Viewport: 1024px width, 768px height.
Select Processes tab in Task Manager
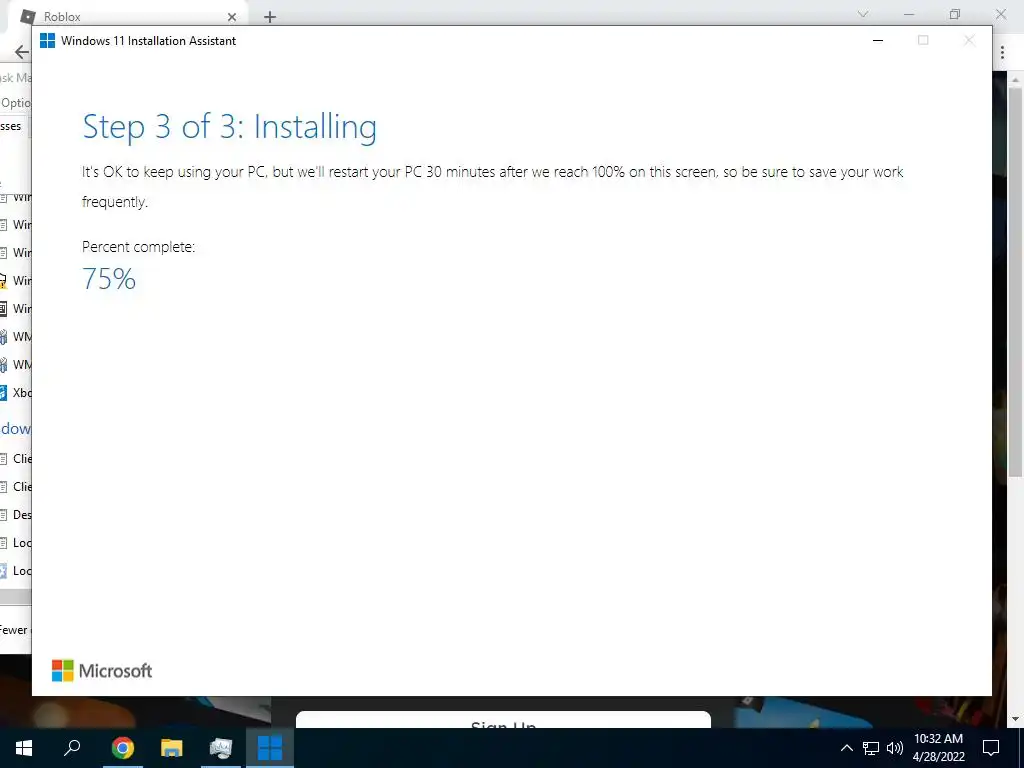click(x=12, y=126)
